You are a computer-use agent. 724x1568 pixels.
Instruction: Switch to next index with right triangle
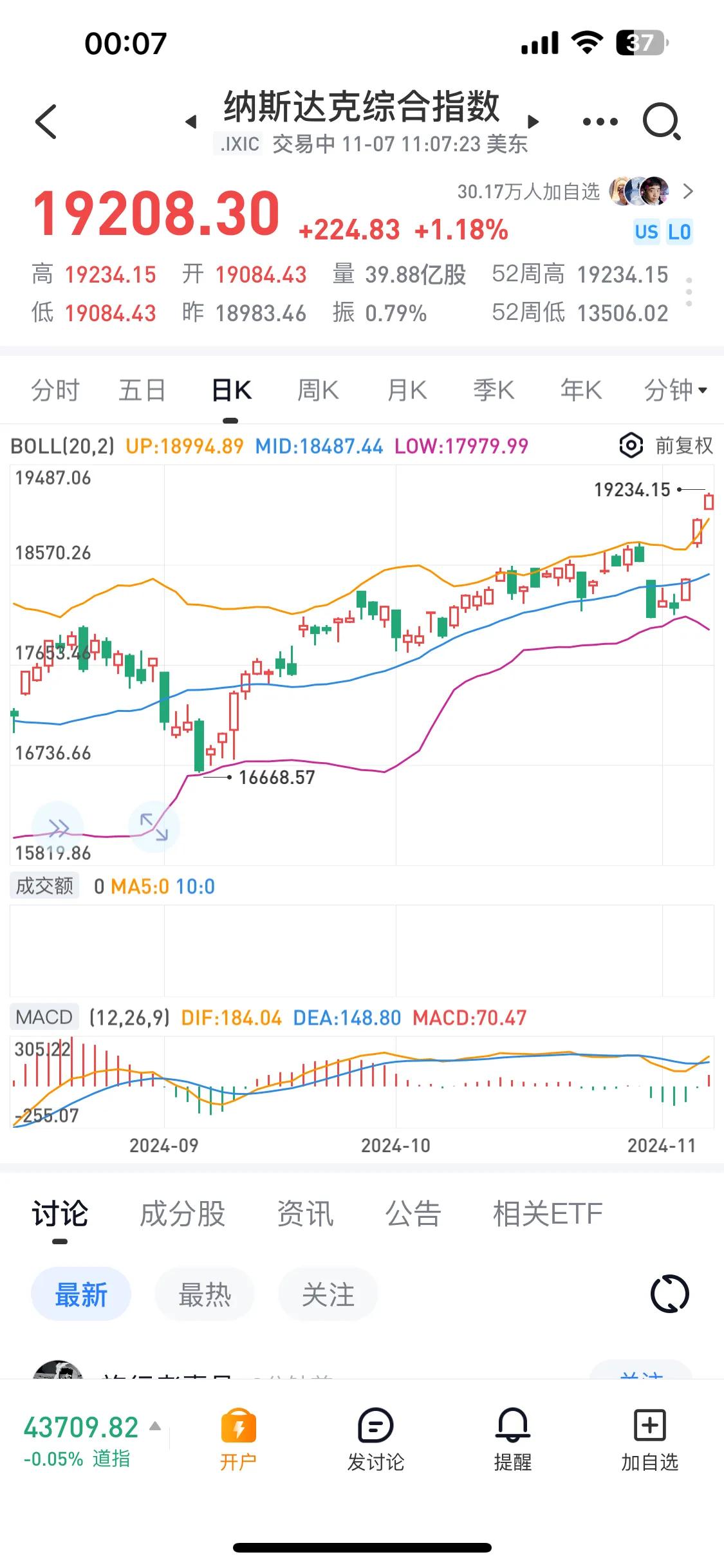533,122
